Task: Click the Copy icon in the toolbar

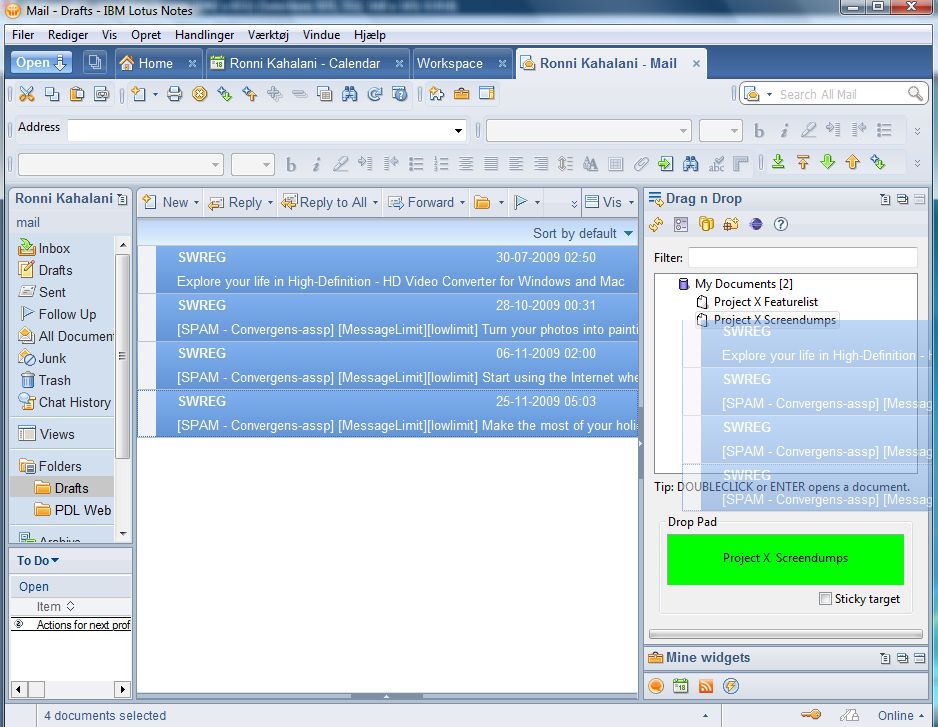Action: click(x=52, y=94)
